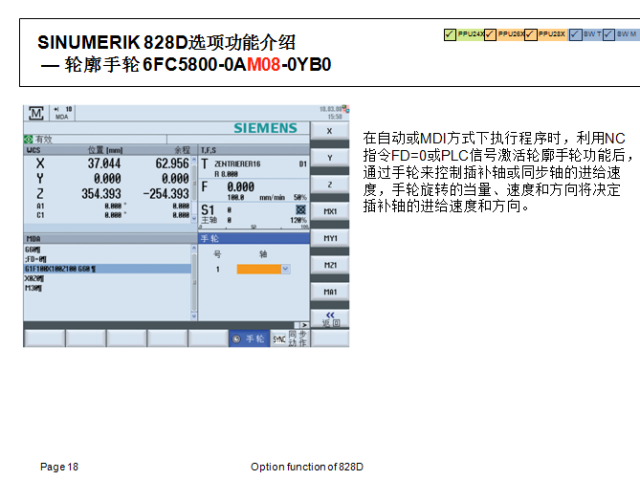Toggle the SW T checkbox
The width and height of the screenshot is (640, 480).
coord(575,34)
